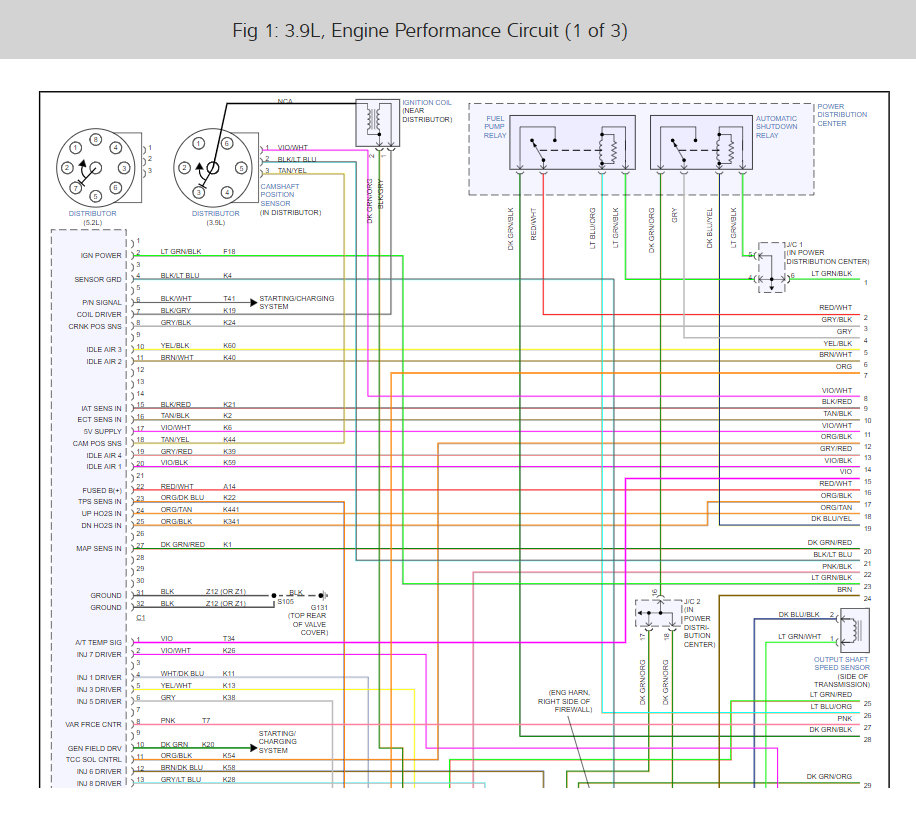This screenshot has height=815, width=916.
Task: Click the Distributor (3.9L) cap symbol
Action: click(213, 168)
